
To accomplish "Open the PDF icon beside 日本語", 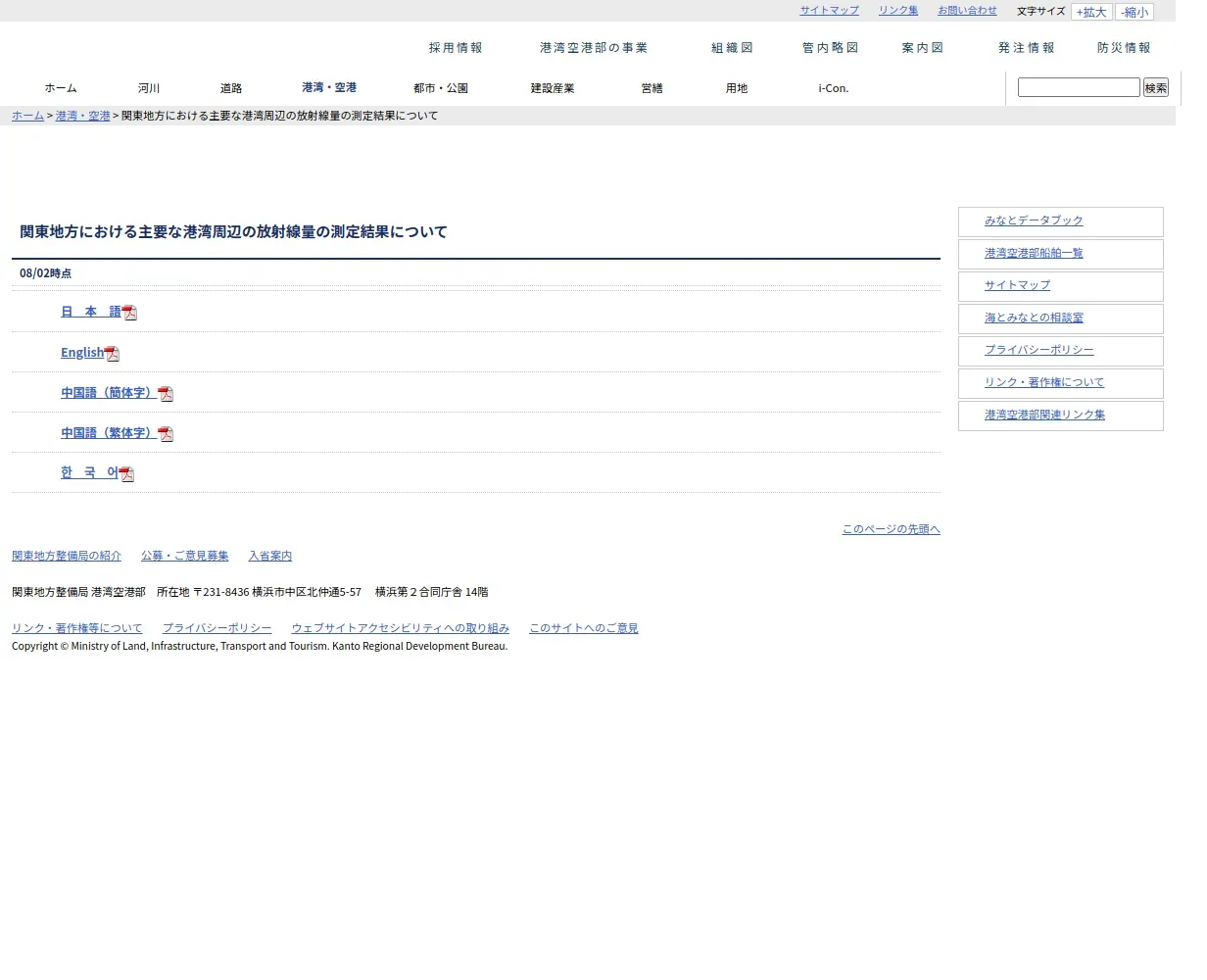I will click(129, 313).
